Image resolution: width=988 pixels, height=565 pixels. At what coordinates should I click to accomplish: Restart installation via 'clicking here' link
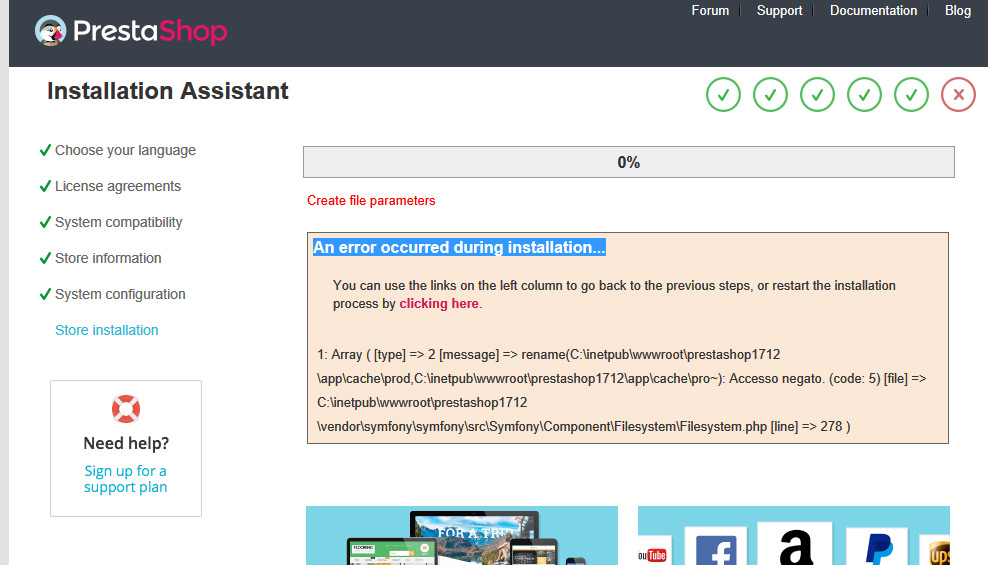click(x=439, y=304)
